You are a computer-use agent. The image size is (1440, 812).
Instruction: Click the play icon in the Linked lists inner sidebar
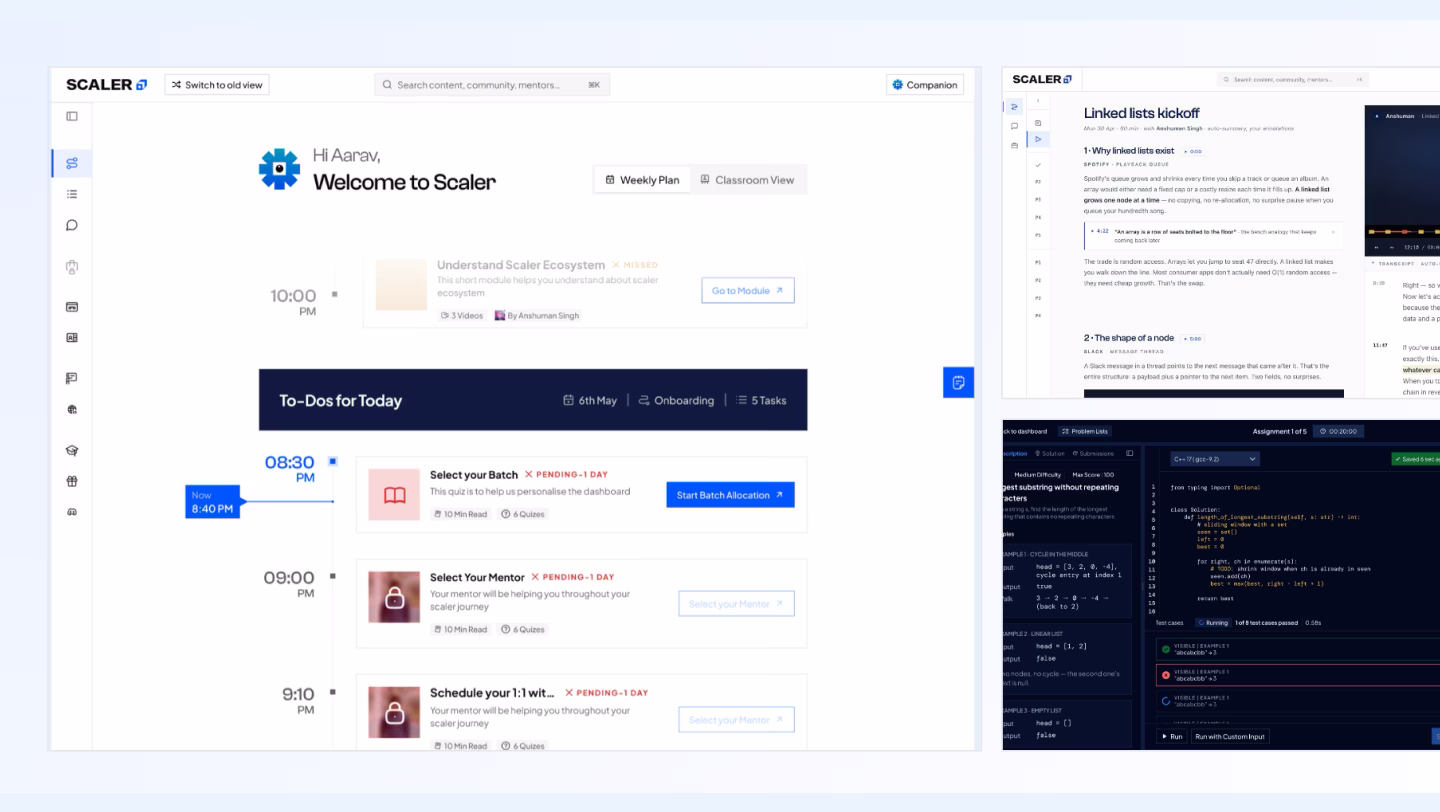click(1038, 139)
